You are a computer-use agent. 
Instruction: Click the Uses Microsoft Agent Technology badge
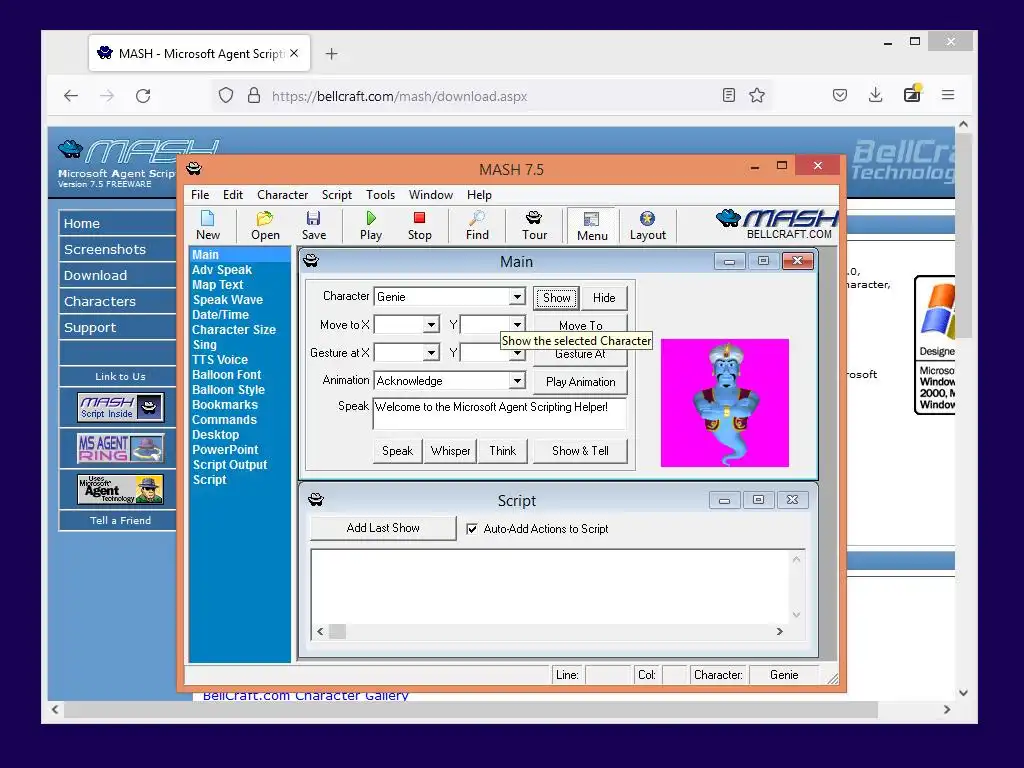[120, 489]
